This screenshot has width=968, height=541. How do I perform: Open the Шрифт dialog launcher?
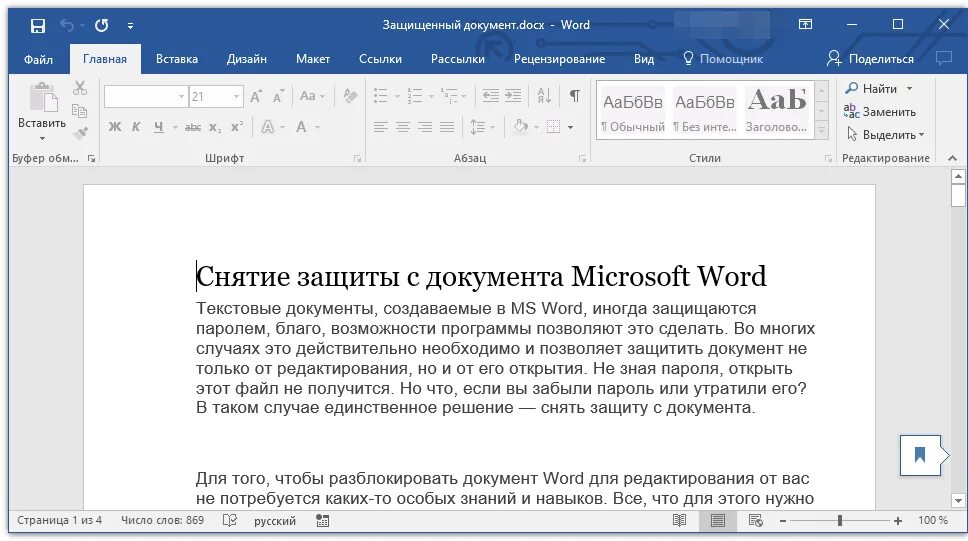[x=357, y=159]
